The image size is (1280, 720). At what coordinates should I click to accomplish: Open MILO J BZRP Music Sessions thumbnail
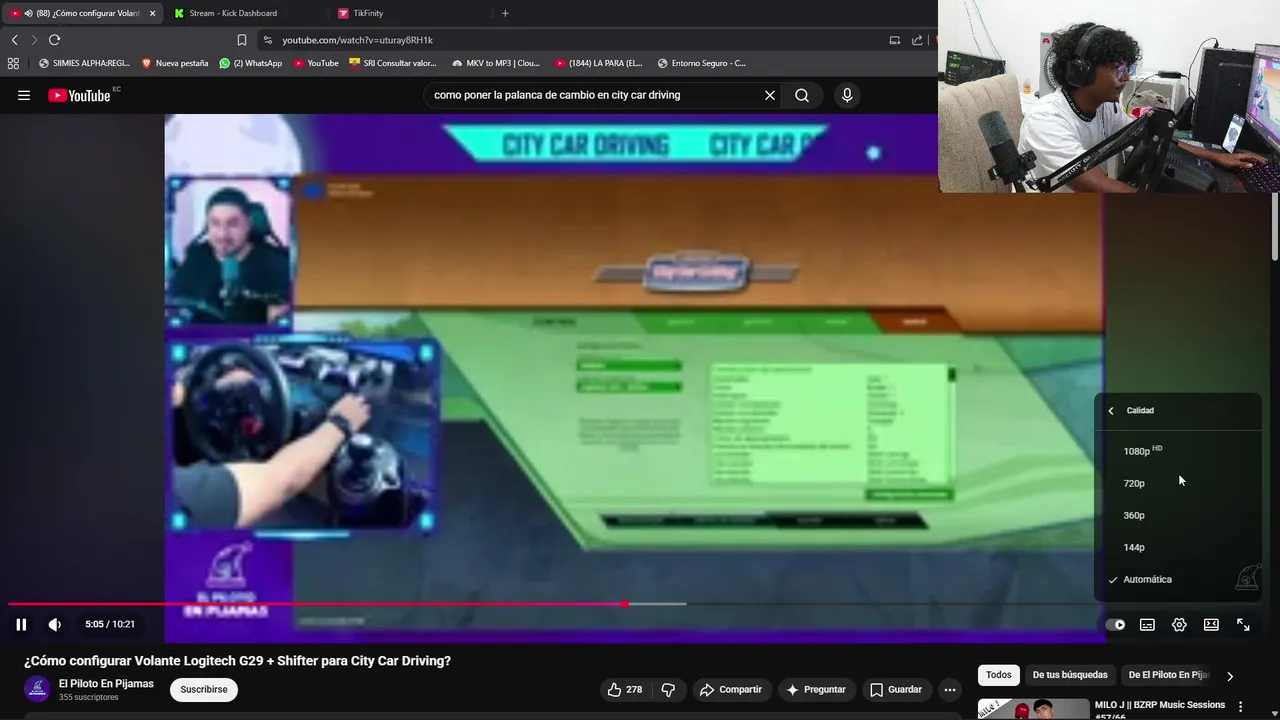tap(1033, 709)
